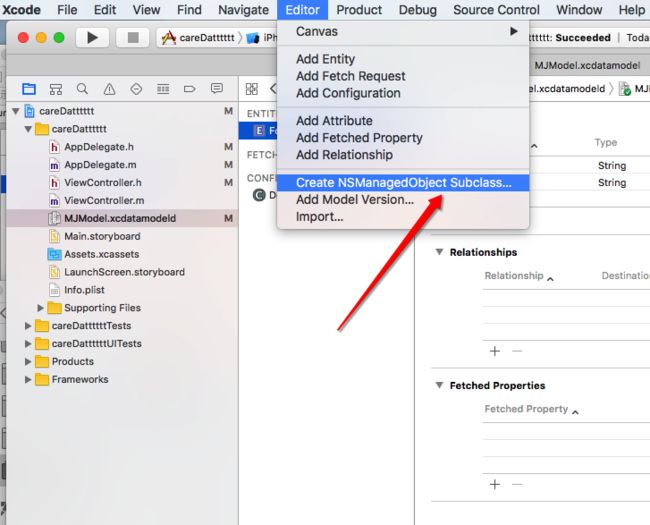Switch to MJModel.xcdatamodel tab
The image size is (650, 525).
(587, 65)
